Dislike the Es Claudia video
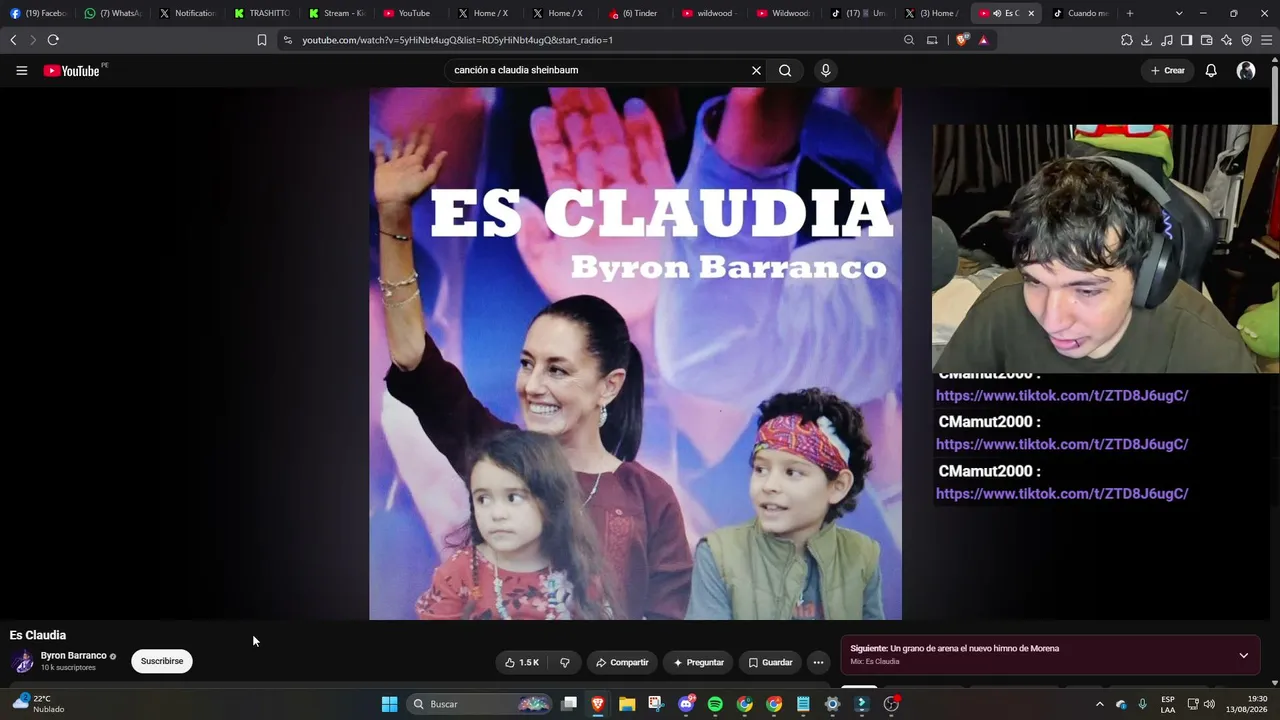This screenshot has width=1280, height=720. pos(565,662)
